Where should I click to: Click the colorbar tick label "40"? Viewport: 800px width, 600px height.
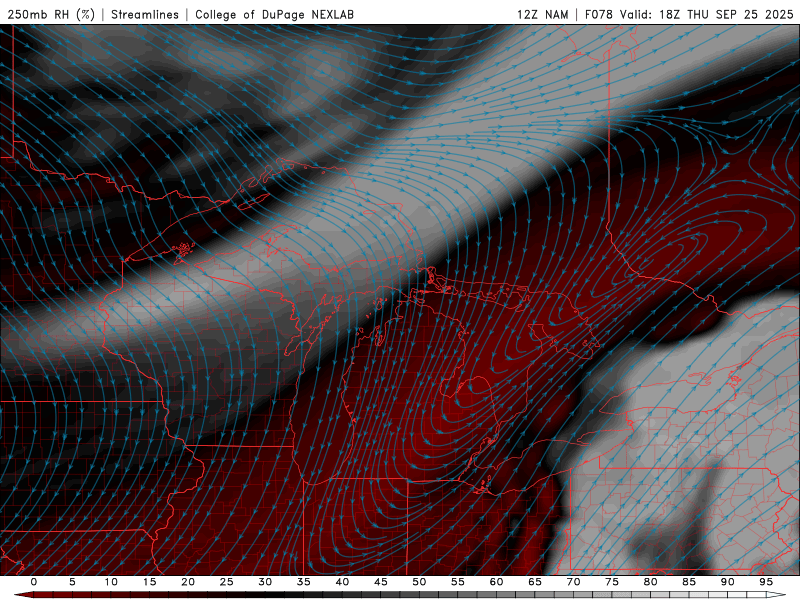342,582
